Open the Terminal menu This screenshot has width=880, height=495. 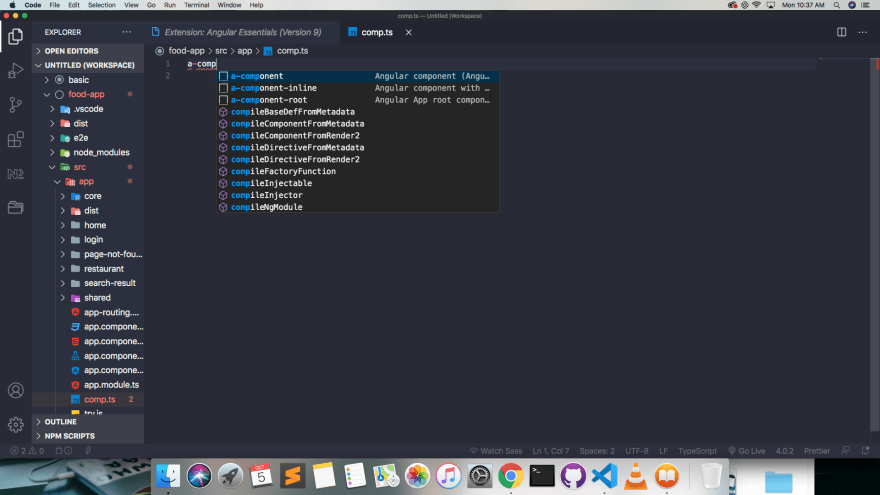point(196,5)
